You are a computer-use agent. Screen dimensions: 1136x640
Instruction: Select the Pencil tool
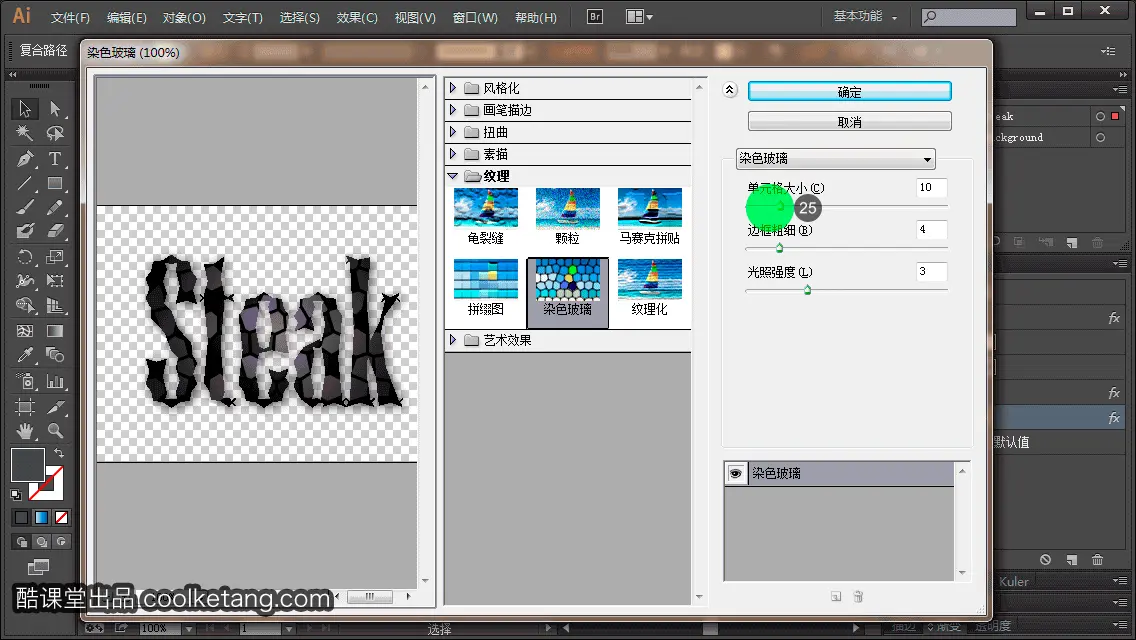point(55,207)
